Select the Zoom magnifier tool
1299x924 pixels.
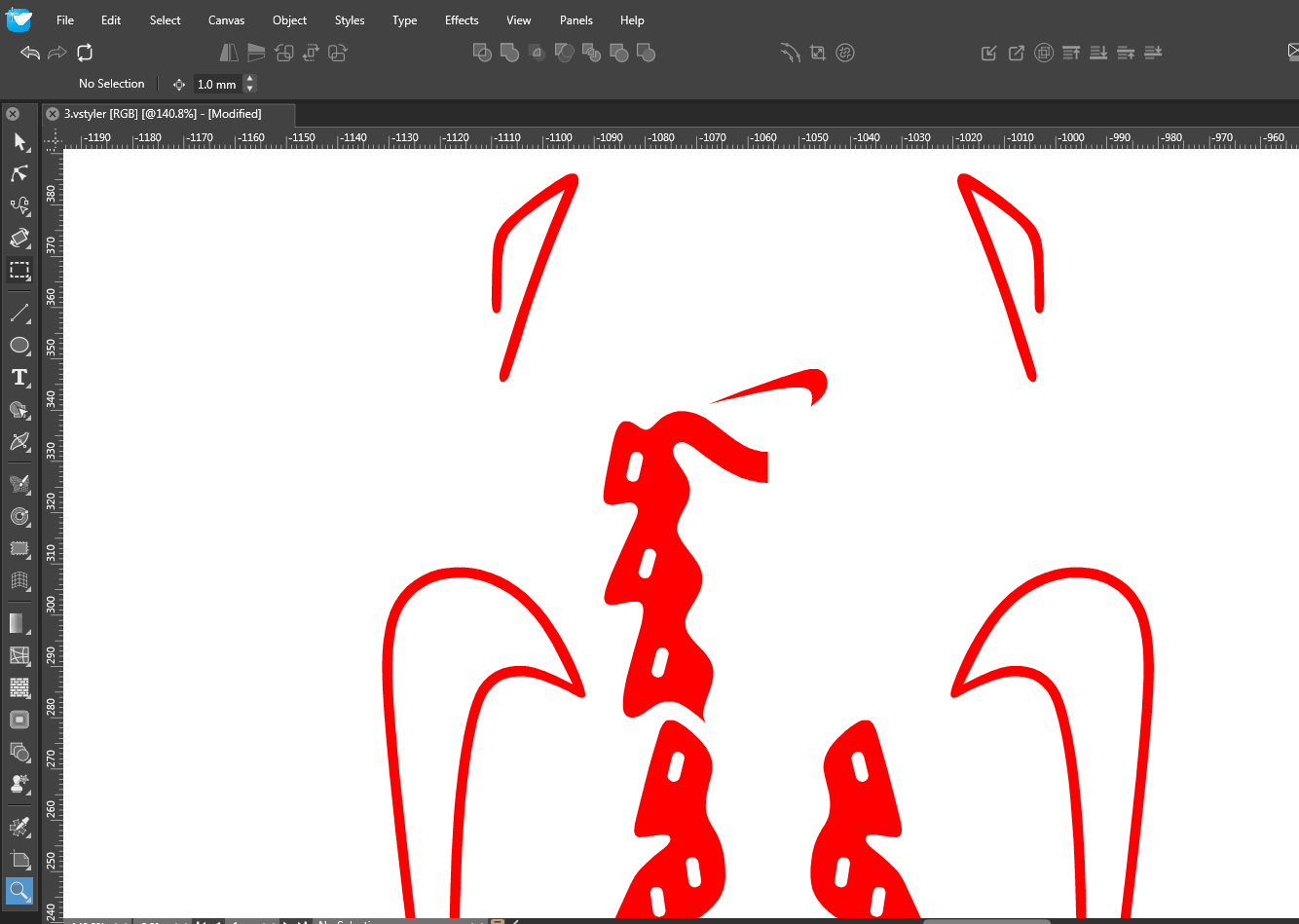click(19, 890)
